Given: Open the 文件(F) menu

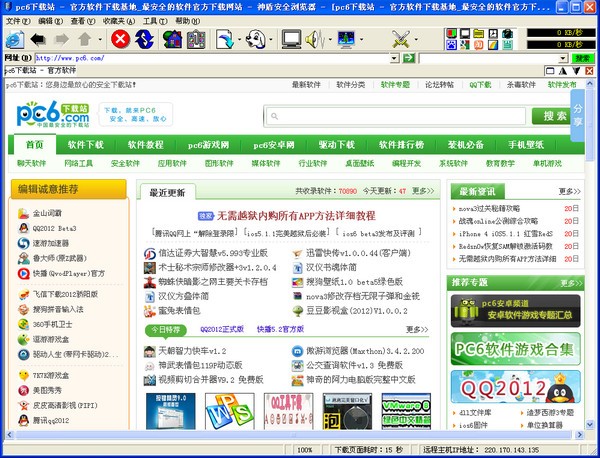Looking at the screenshot, I should pos(18,21).
